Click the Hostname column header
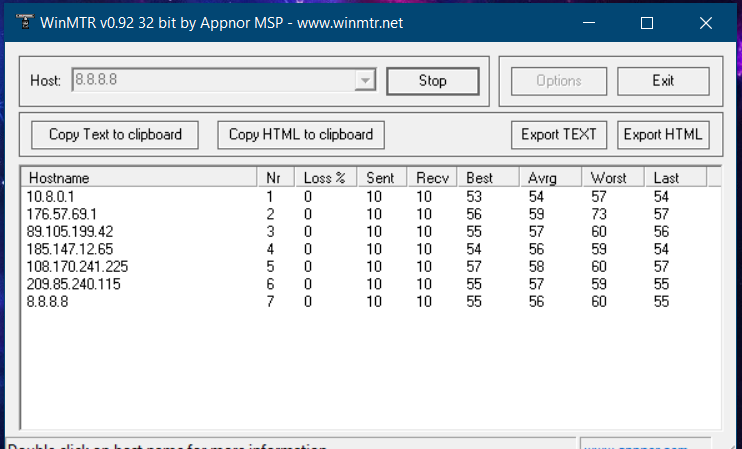The image size is (742, 449). click(x=138, y=178)
